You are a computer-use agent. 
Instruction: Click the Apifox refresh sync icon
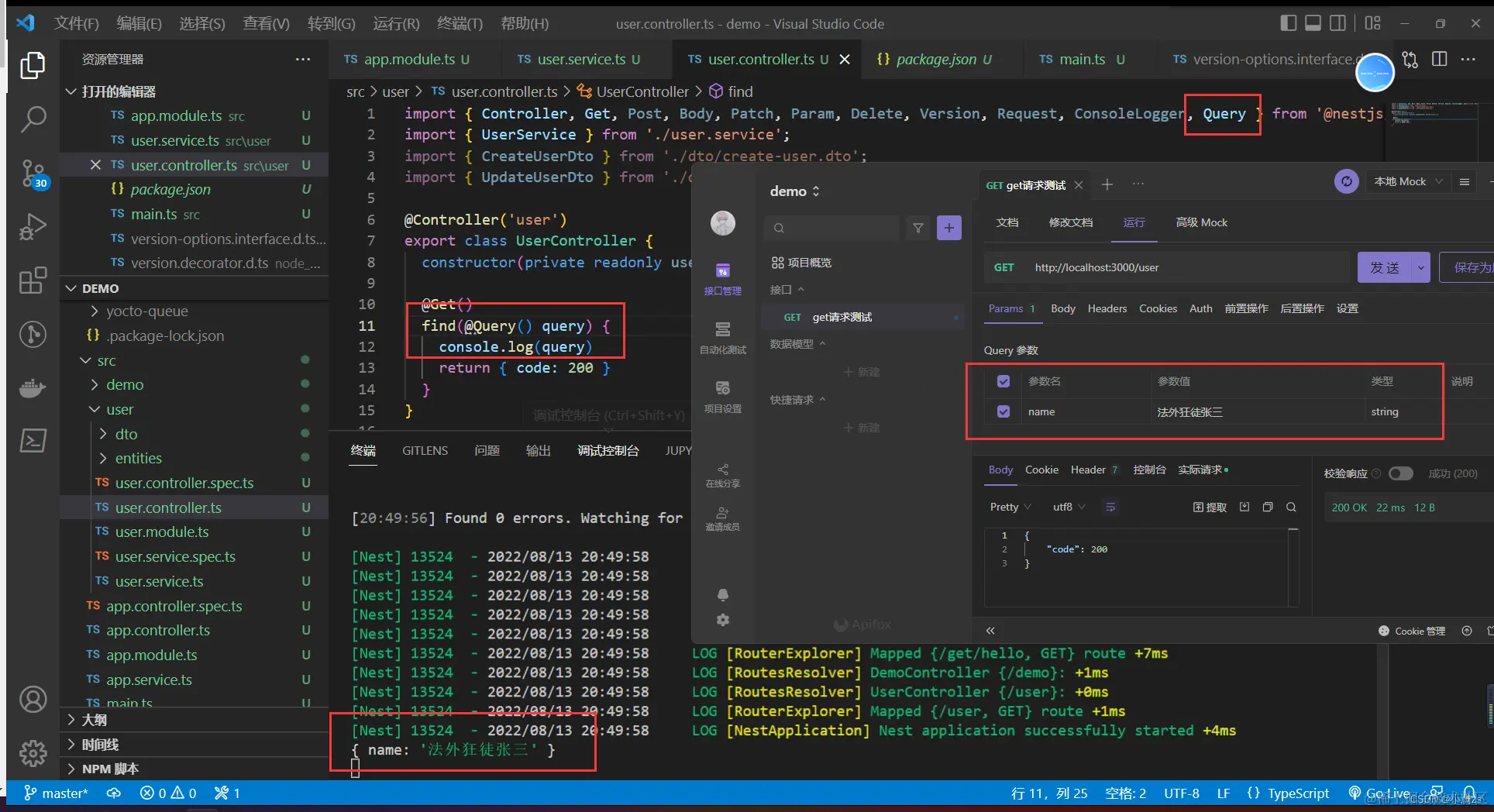(1347, 181)
